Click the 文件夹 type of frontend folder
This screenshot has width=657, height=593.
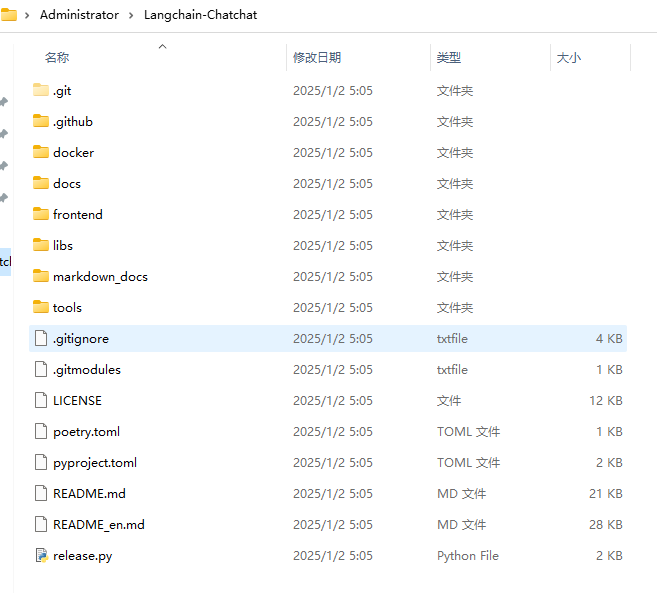(455, 215)
